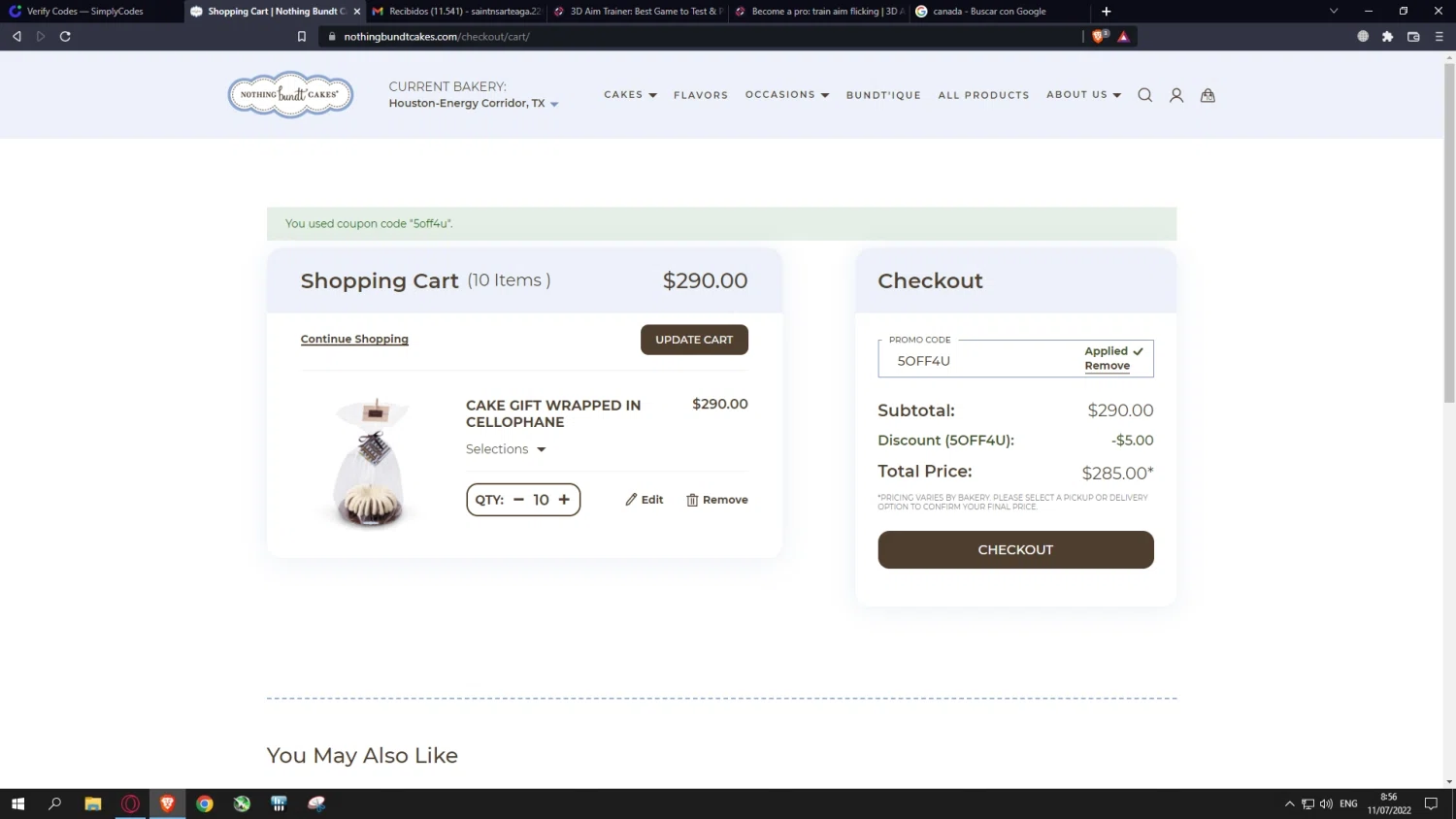Show hidden tray icons chevron

point(1290,803)
